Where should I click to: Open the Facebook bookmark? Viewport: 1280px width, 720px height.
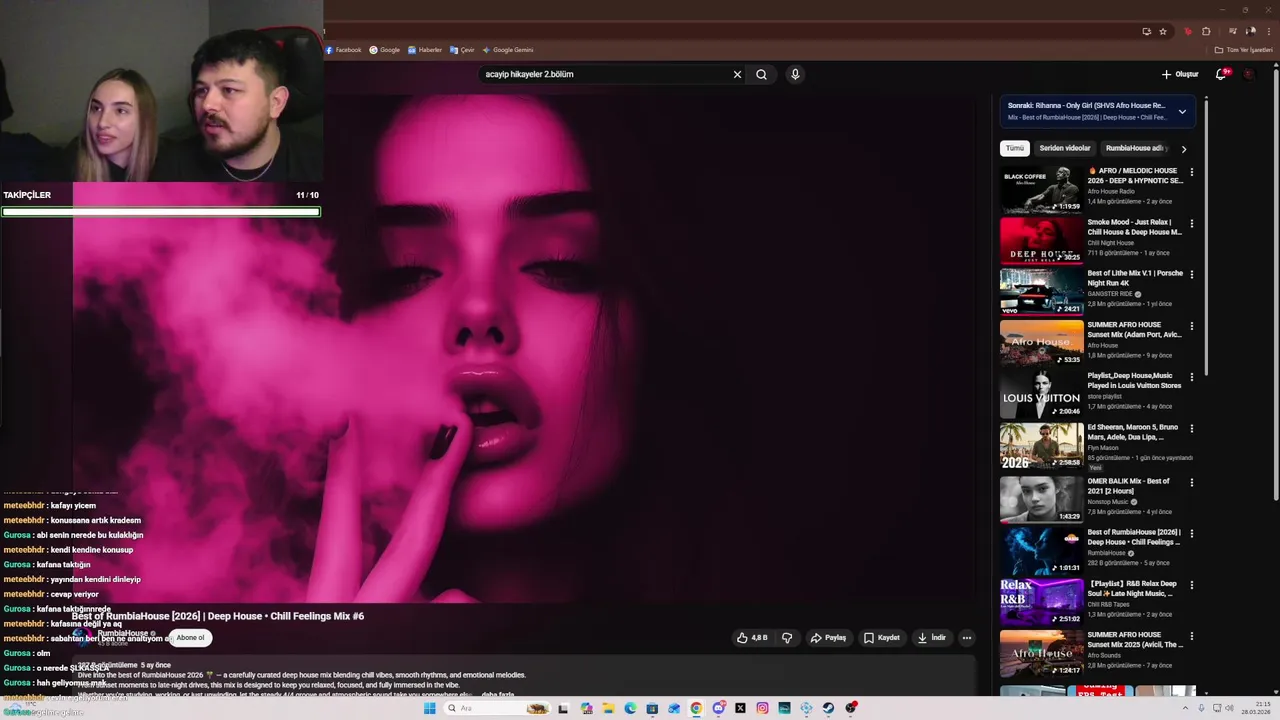pos(343,50)
